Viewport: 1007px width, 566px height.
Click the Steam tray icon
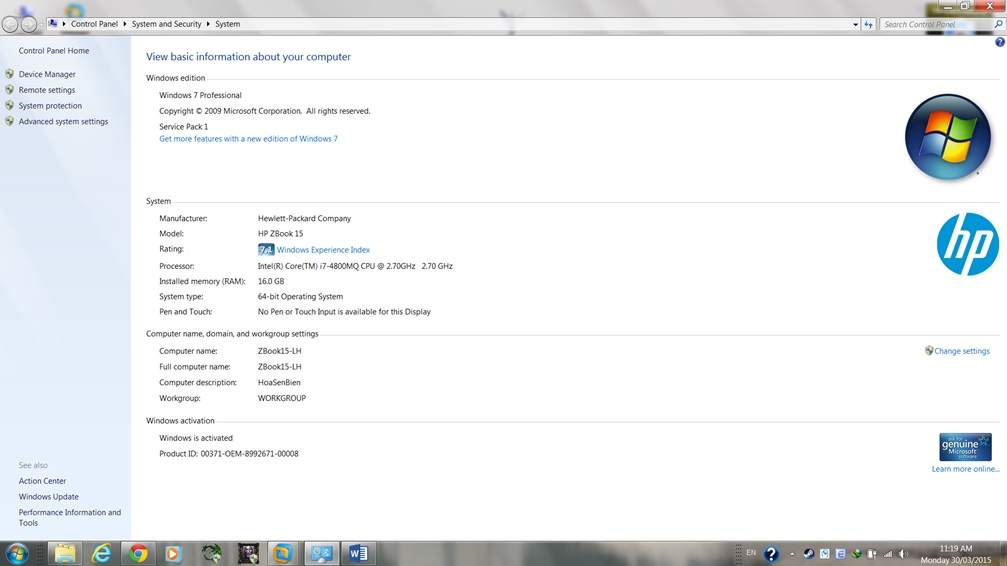click(809, 553)
